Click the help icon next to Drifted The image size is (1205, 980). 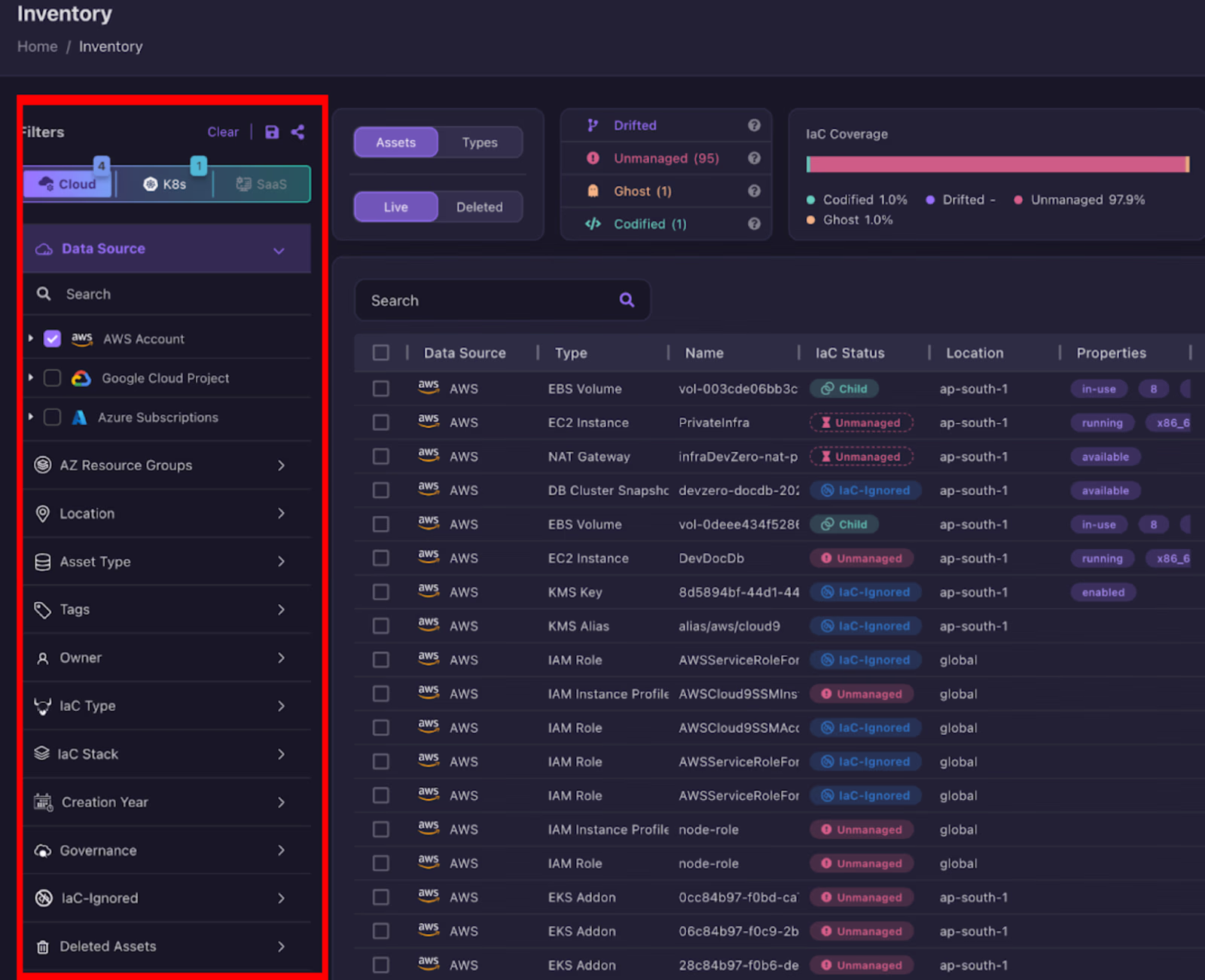pos(754,126)
